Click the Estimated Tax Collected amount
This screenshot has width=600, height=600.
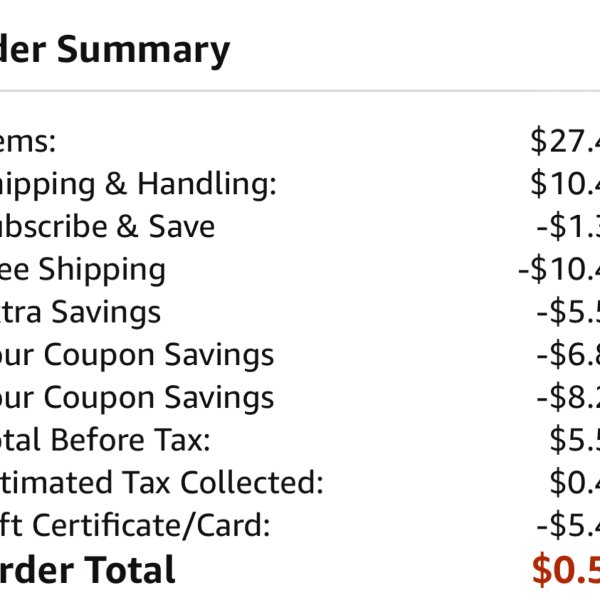click(x=575, y=482)
